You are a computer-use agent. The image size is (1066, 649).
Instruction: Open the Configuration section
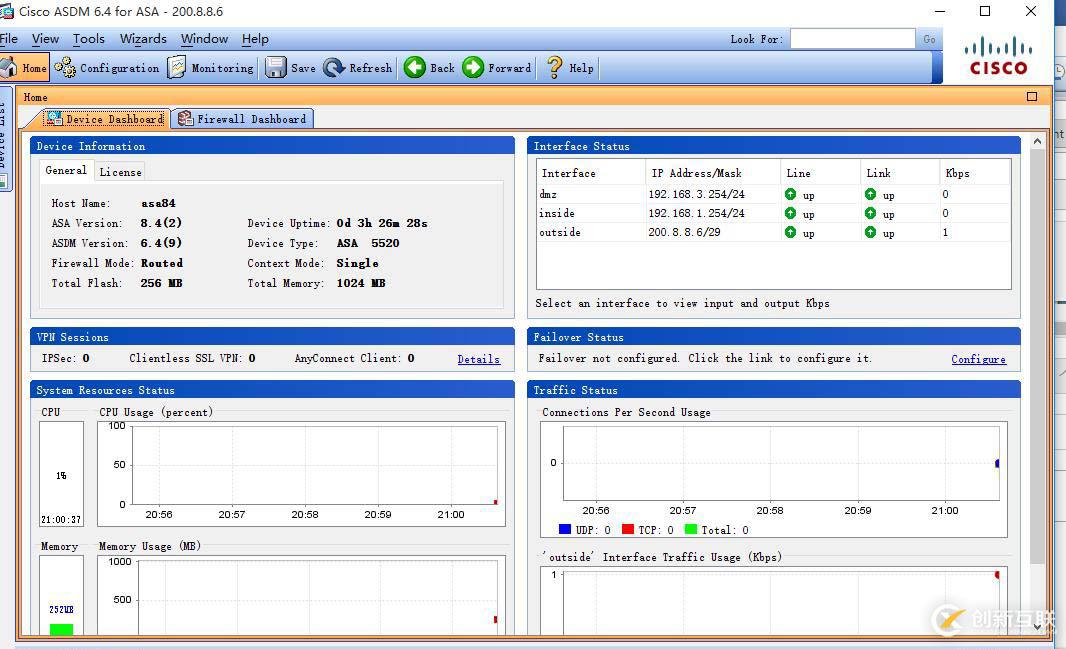click(107, 68)
